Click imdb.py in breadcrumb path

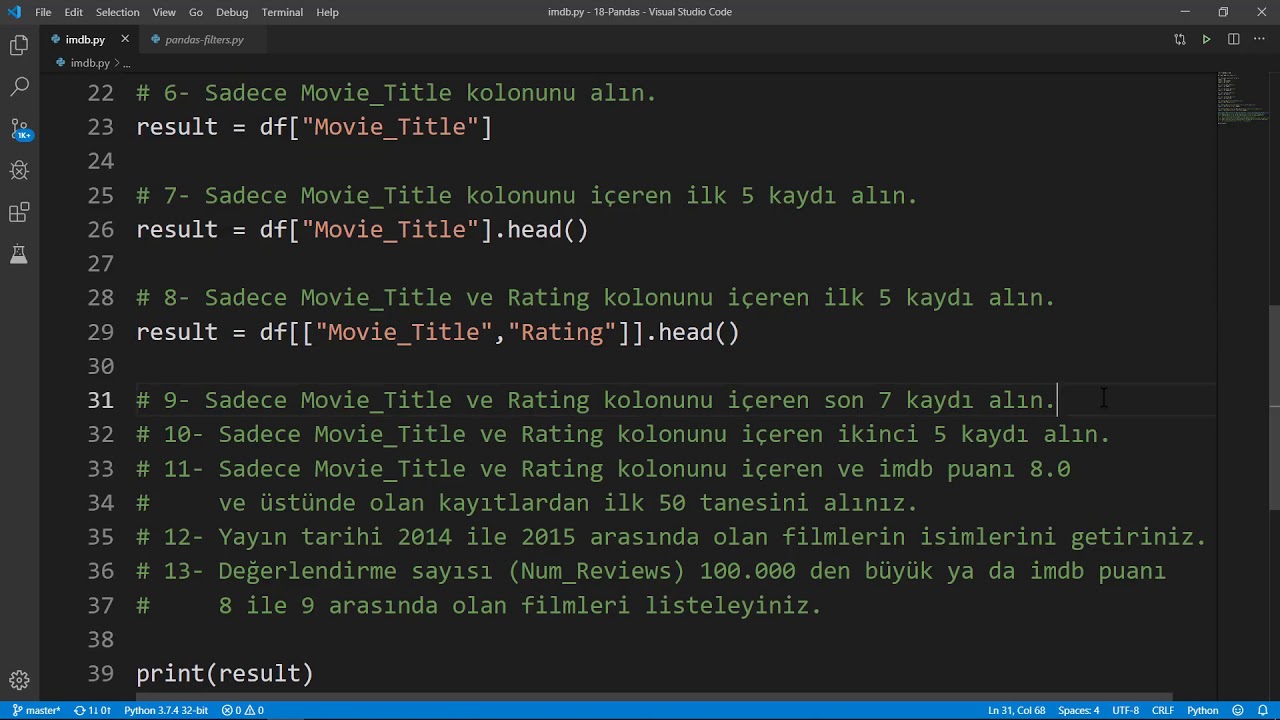pyautogui.click(x=90, y=63)
